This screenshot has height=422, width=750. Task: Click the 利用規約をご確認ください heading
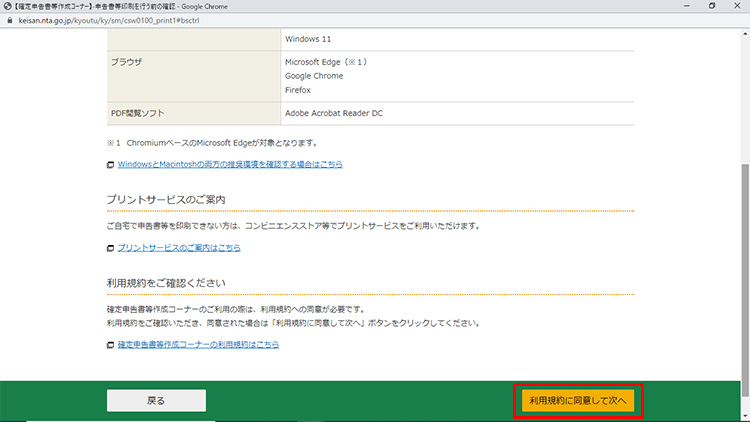tap(166, 283)
